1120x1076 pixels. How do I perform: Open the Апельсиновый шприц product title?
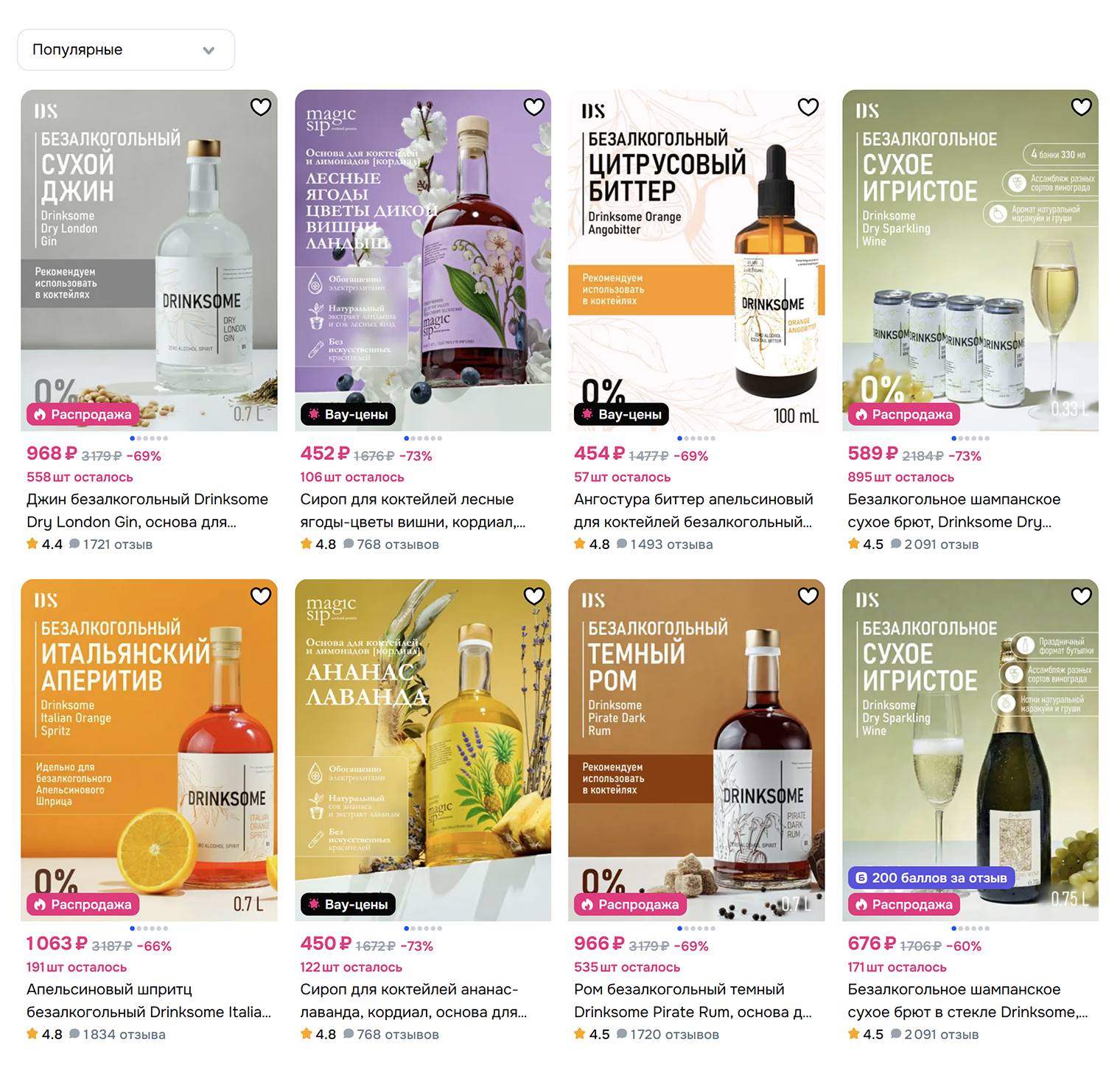click(x=149, y=1001)
